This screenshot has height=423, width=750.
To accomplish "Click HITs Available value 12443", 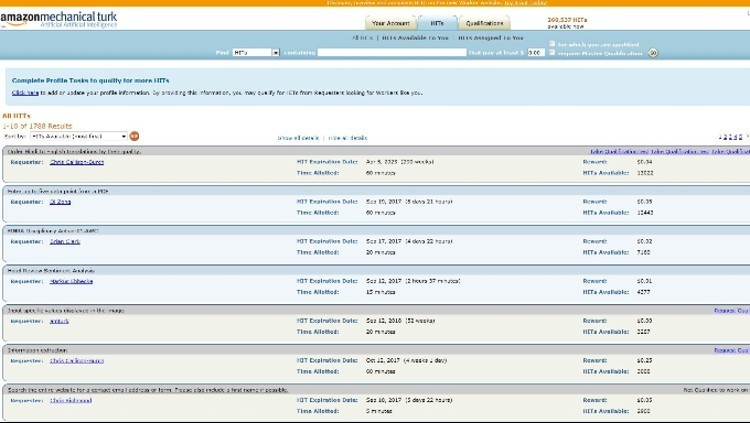I will pos(645,212).
